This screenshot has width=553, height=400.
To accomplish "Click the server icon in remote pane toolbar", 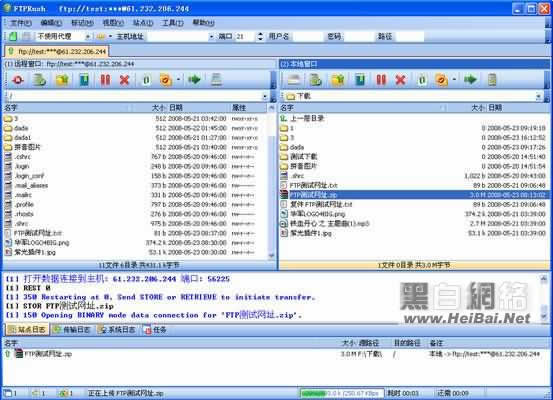I will [216, 80].
